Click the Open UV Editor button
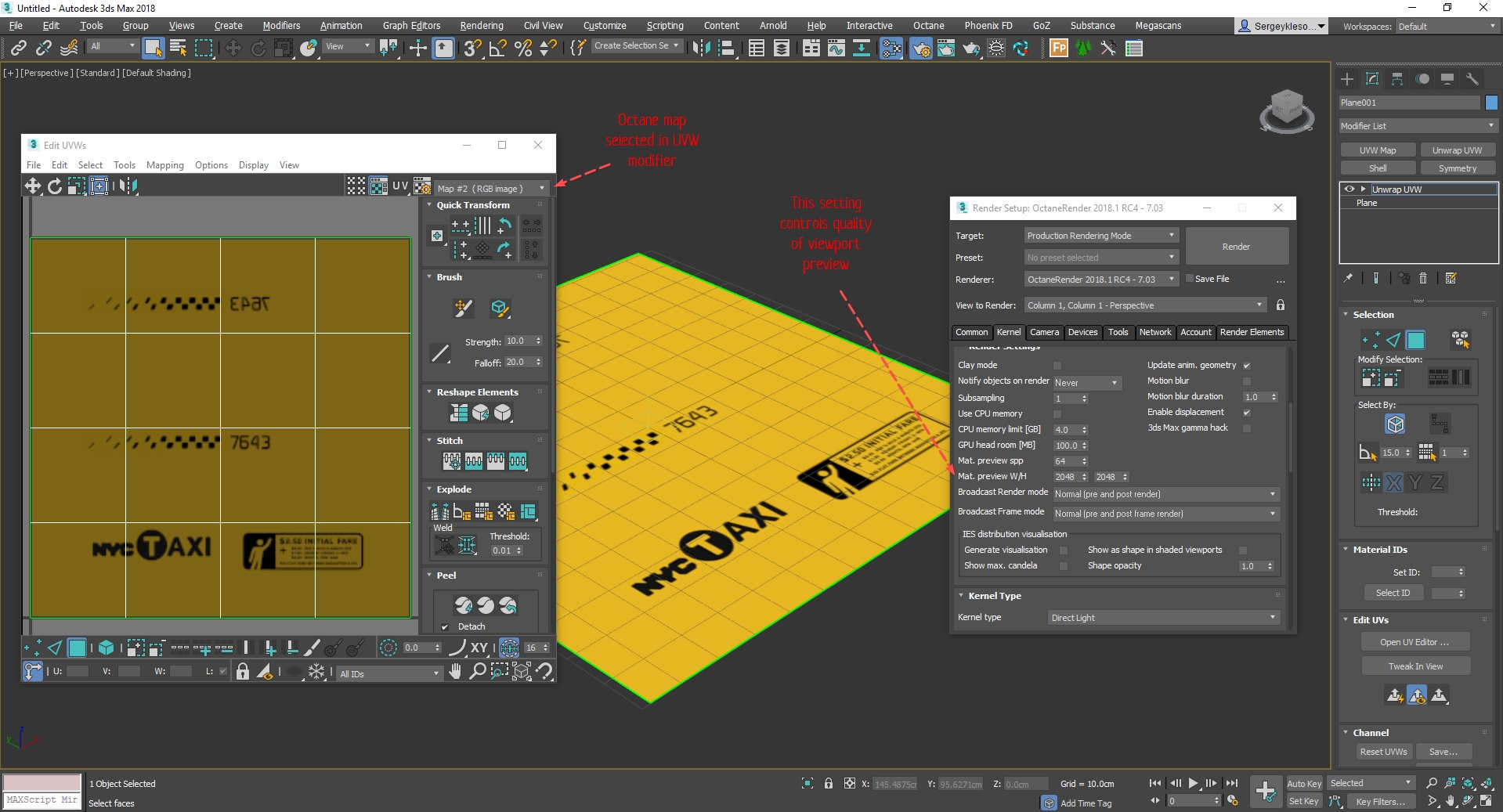The width and height of the screenshot is (1503, 812). (x=1414, y=642)
